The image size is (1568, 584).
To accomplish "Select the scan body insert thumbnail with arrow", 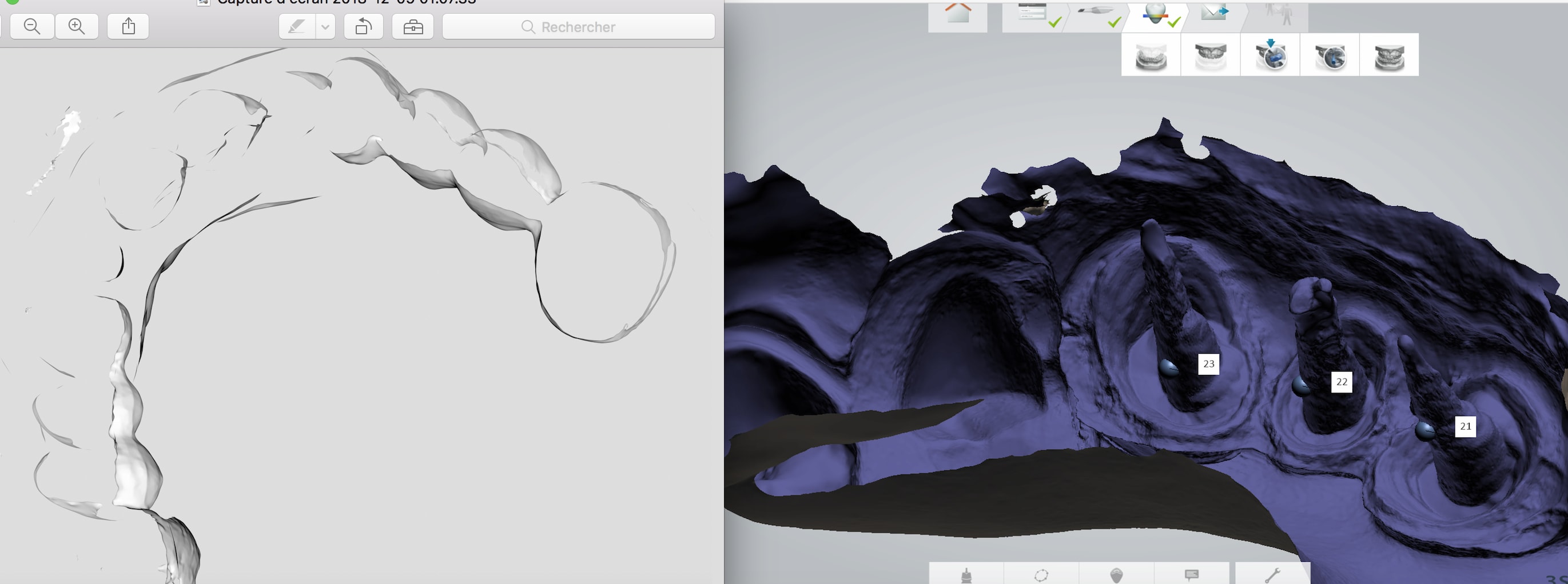I will click(1269, 56).
